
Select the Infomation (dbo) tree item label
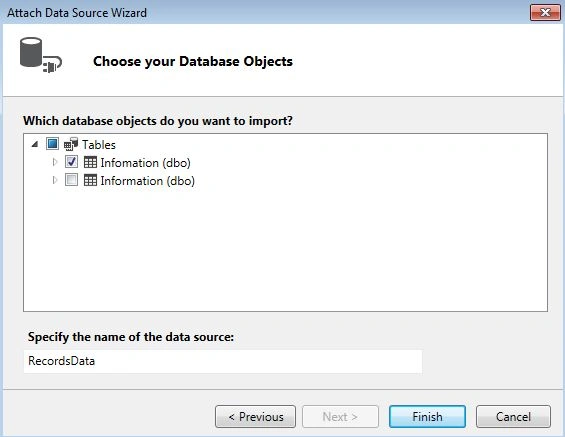click(145, 163)
